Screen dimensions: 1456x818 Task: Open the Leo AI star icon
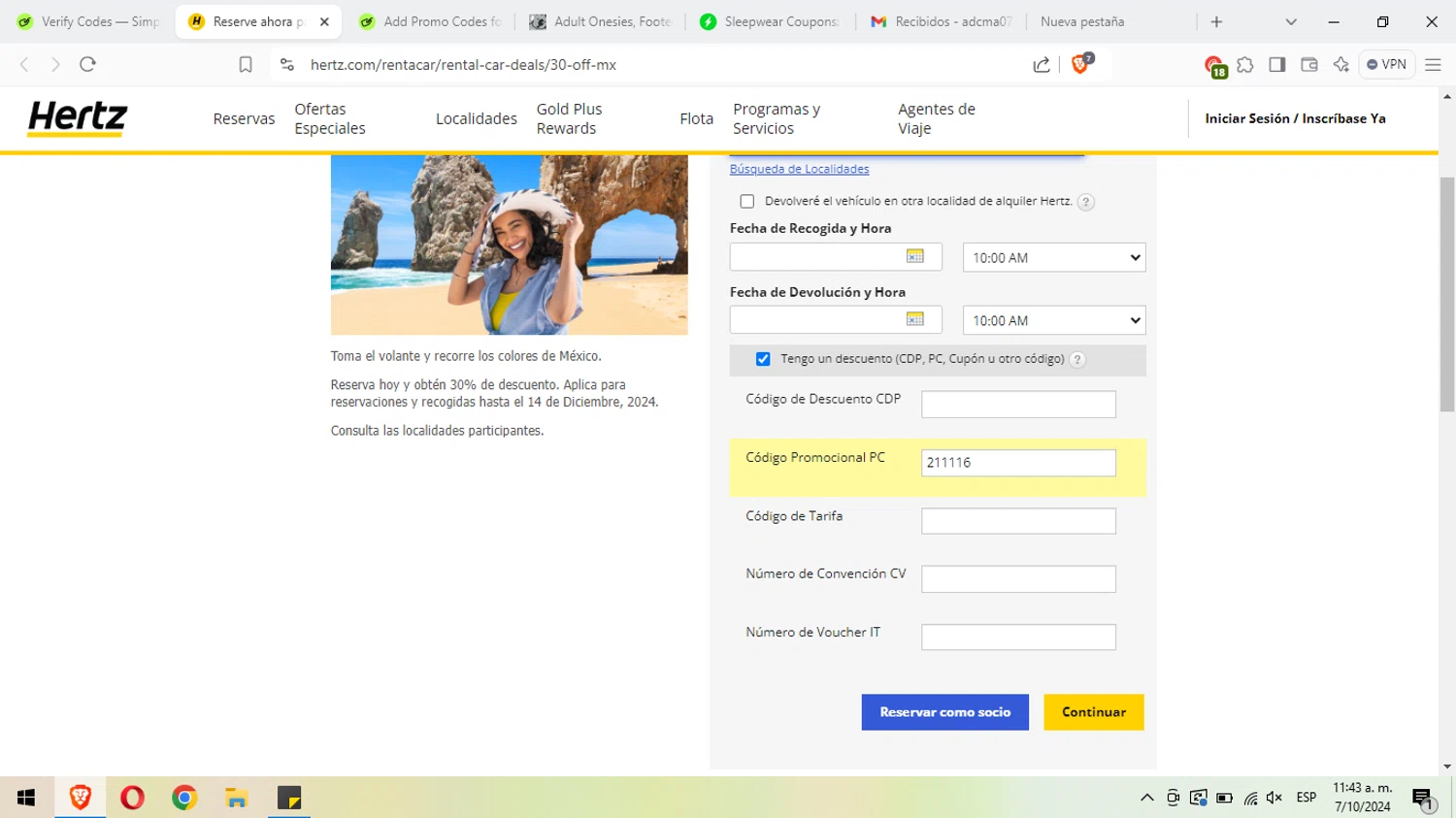pyautogui.click(x=1341, y=64)
